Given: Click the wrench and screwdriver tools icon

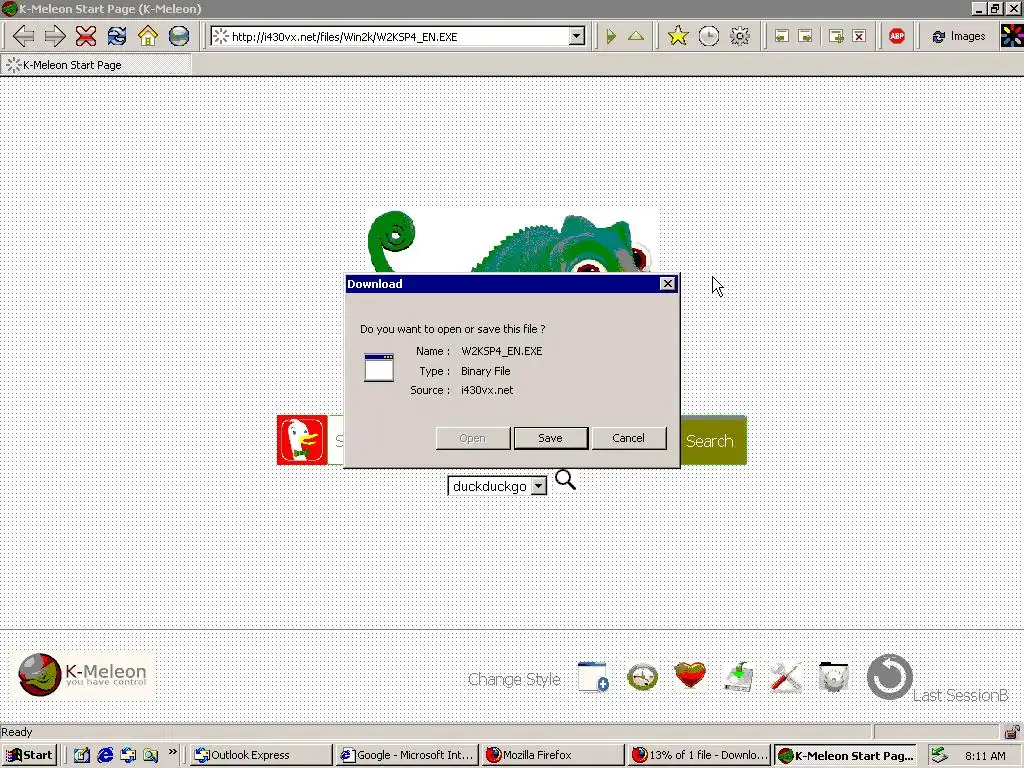Looking at the screenshot, I should 786,677.
